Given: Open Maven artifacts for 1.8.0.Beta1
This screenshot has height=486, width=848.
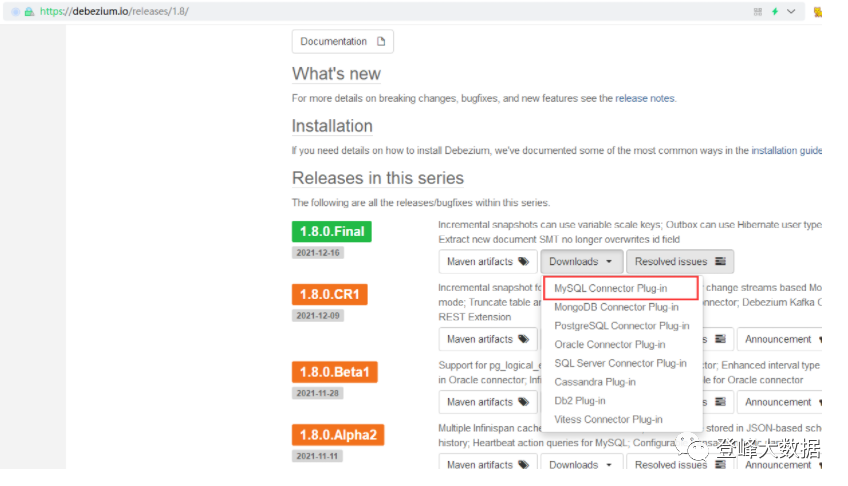Looking at the screenshot, I should (488, 402).
